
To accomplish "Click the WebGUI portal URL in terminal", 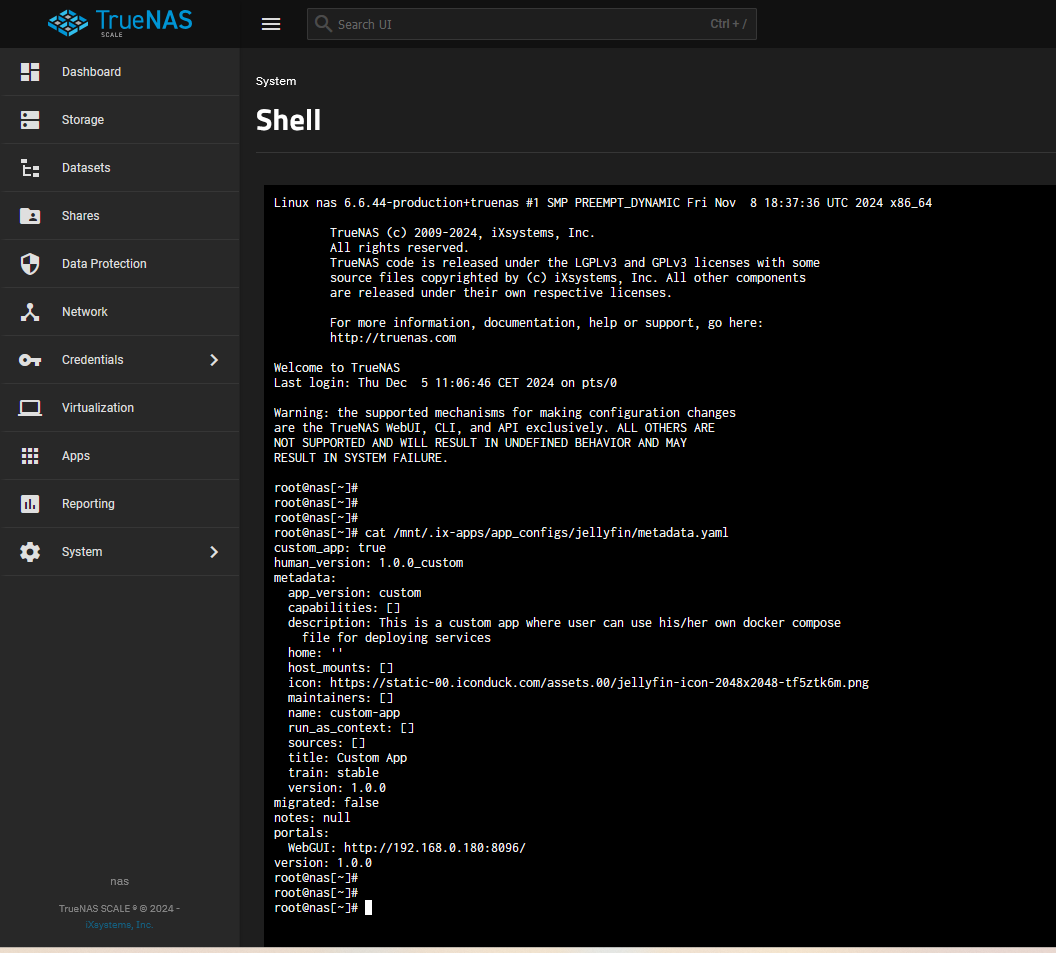I will [435, 848].
